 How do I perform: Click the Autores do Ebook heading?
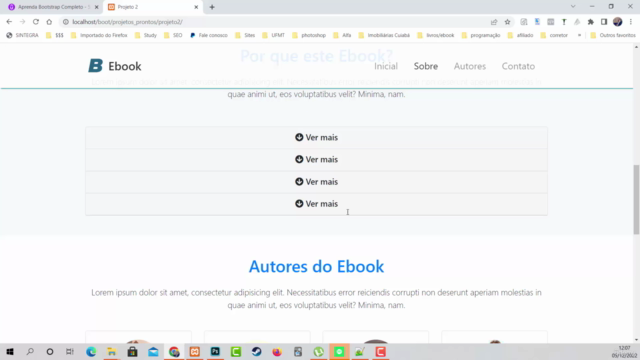[x=316, y=267]
